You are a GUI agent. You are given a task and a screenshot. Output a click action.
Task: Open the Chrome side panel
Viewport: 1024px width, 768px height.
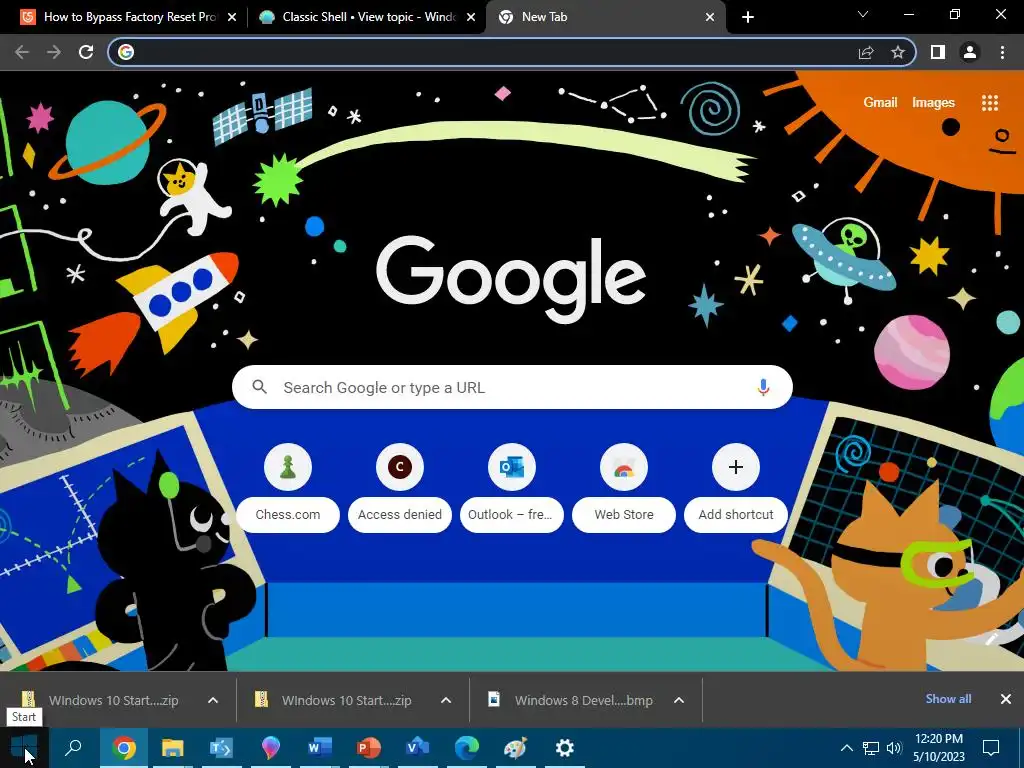(938, 52)
